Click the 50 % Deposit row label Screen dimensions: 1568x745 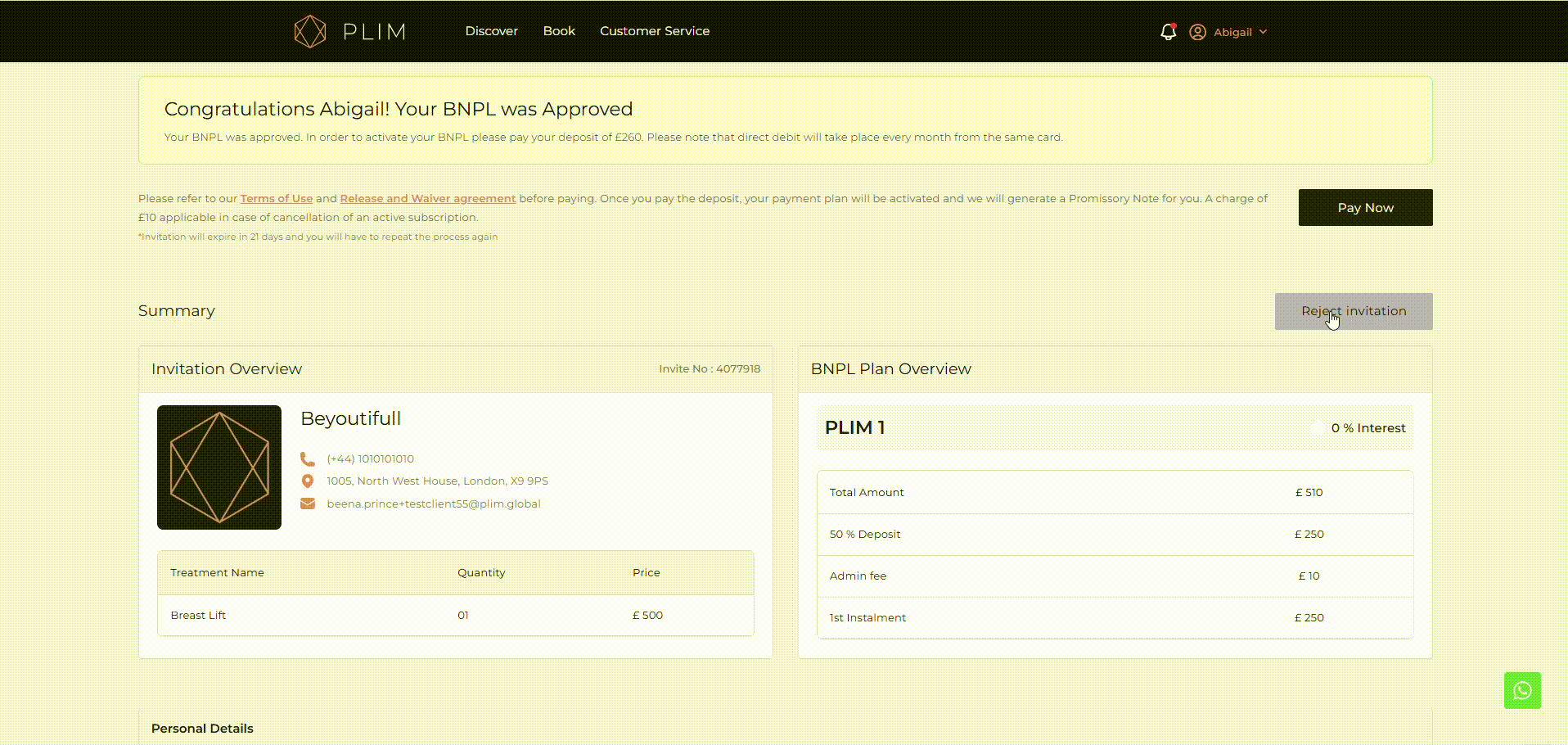coord(865,534)
